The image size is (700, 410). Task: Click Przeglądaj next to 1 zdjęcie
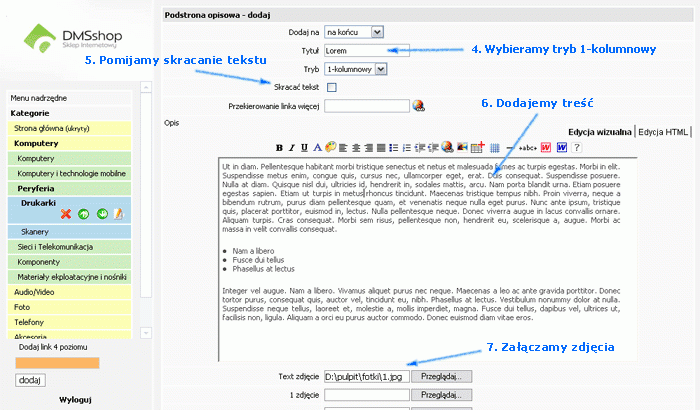(x=441, y=395)
